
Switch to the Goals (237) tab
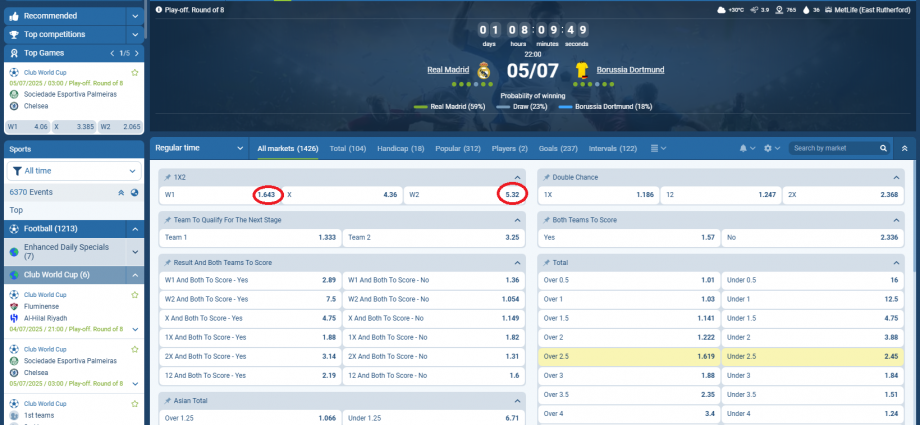[559, 149]
